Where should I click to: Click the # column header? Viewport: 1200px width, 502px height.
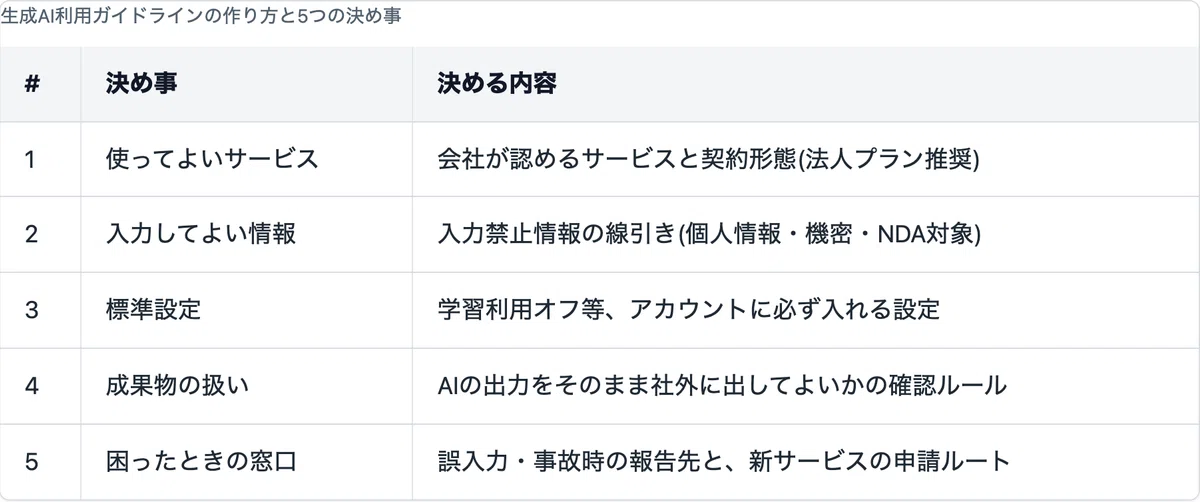click(x=41, y=84)
